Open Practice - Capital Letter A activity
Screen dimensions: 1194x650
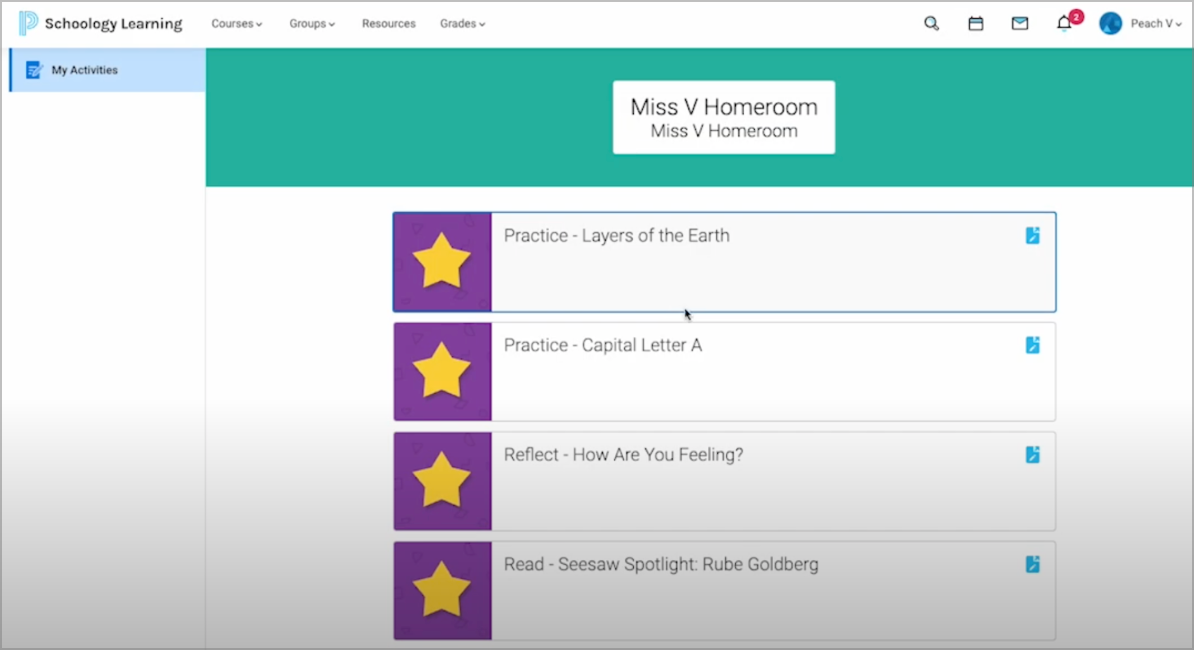603,345
